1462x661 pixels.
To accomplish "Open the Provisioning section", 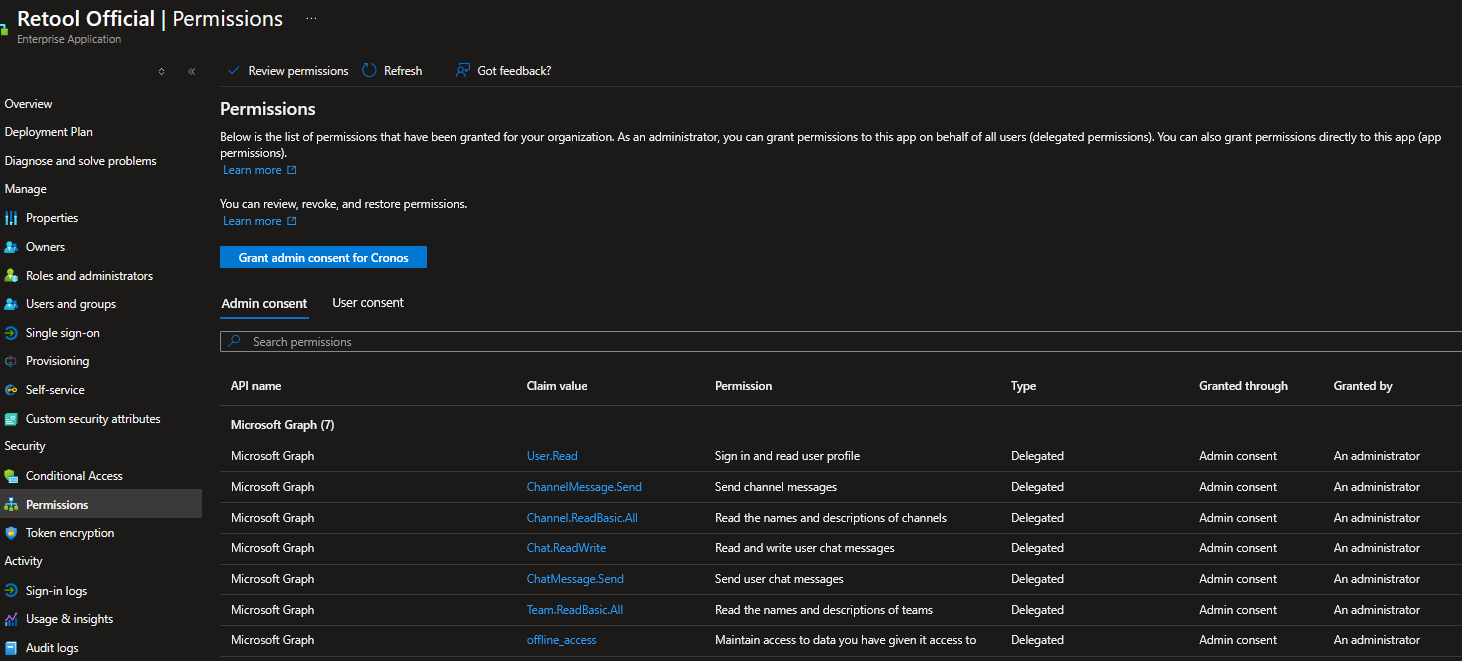I will 57,361.
